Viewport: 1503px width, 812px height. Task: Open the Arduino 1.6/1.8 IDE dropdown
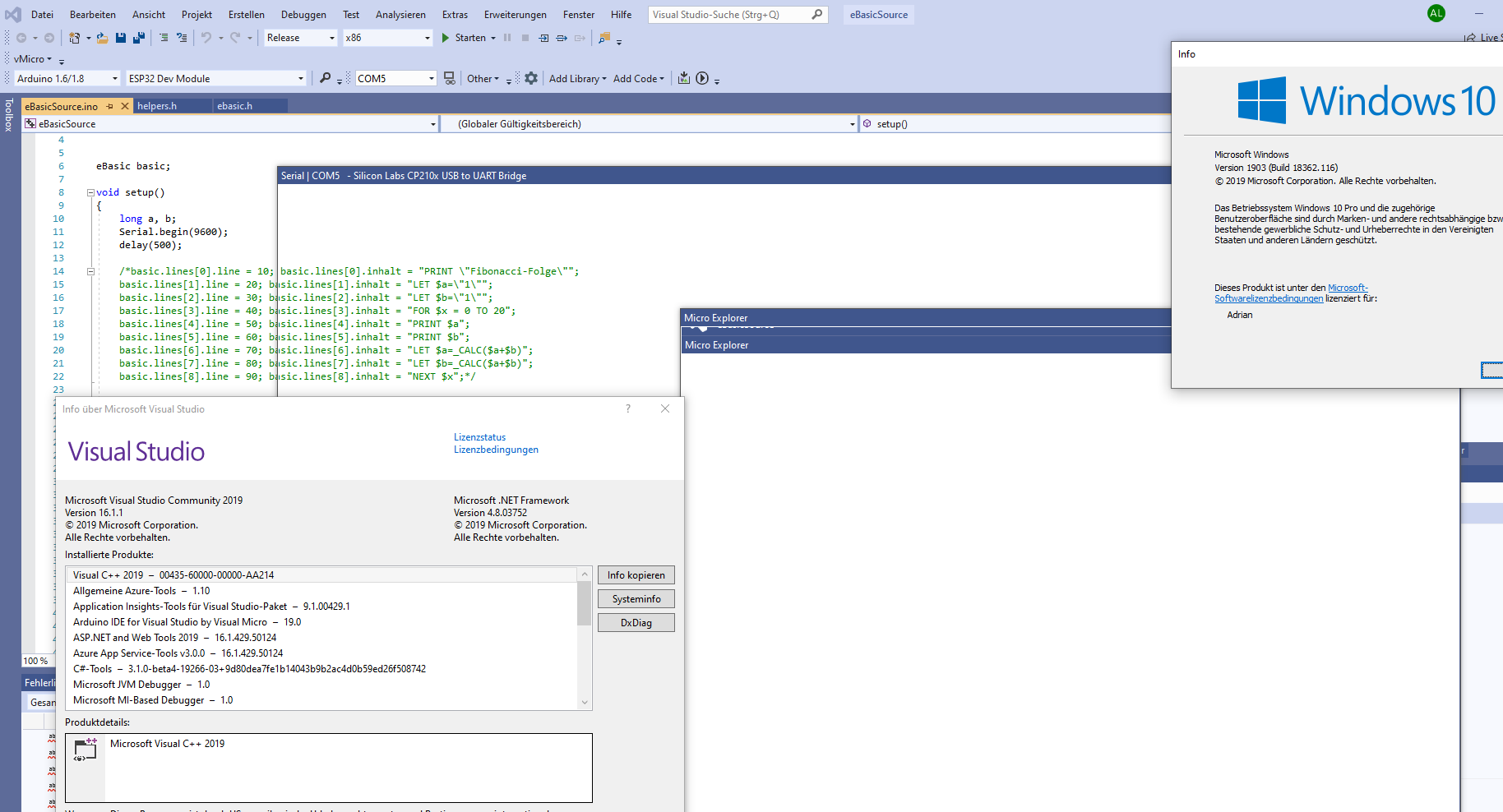67,78
